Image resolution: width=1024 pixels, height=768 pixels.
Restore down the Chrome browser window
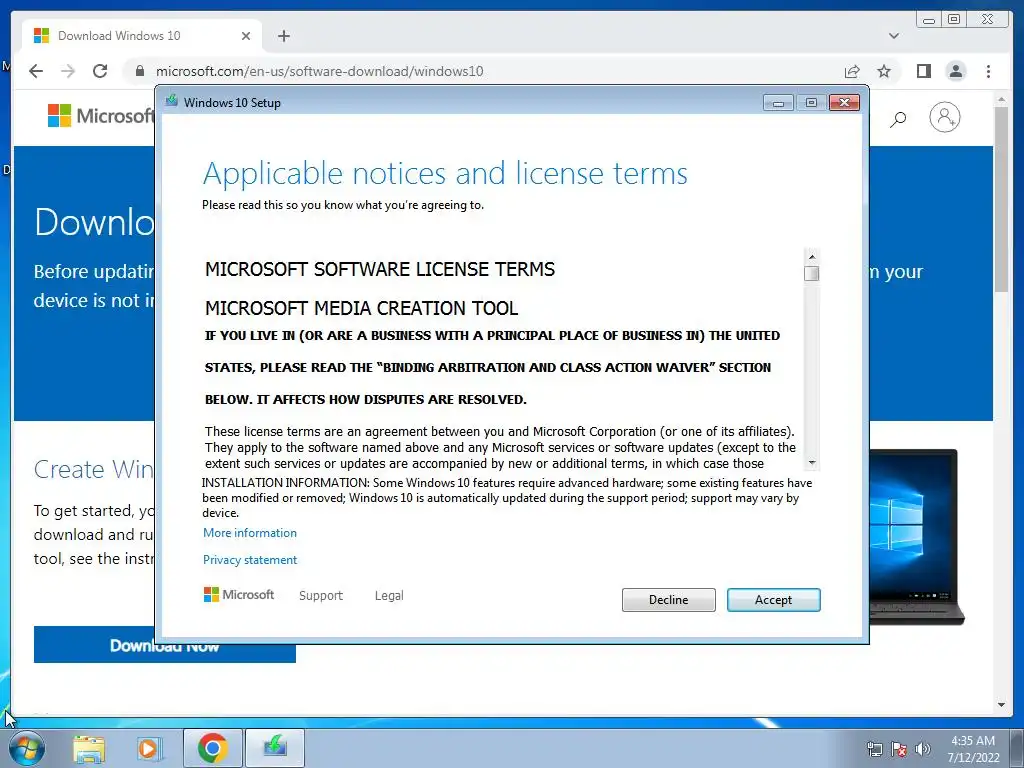[x=954, y=20]
